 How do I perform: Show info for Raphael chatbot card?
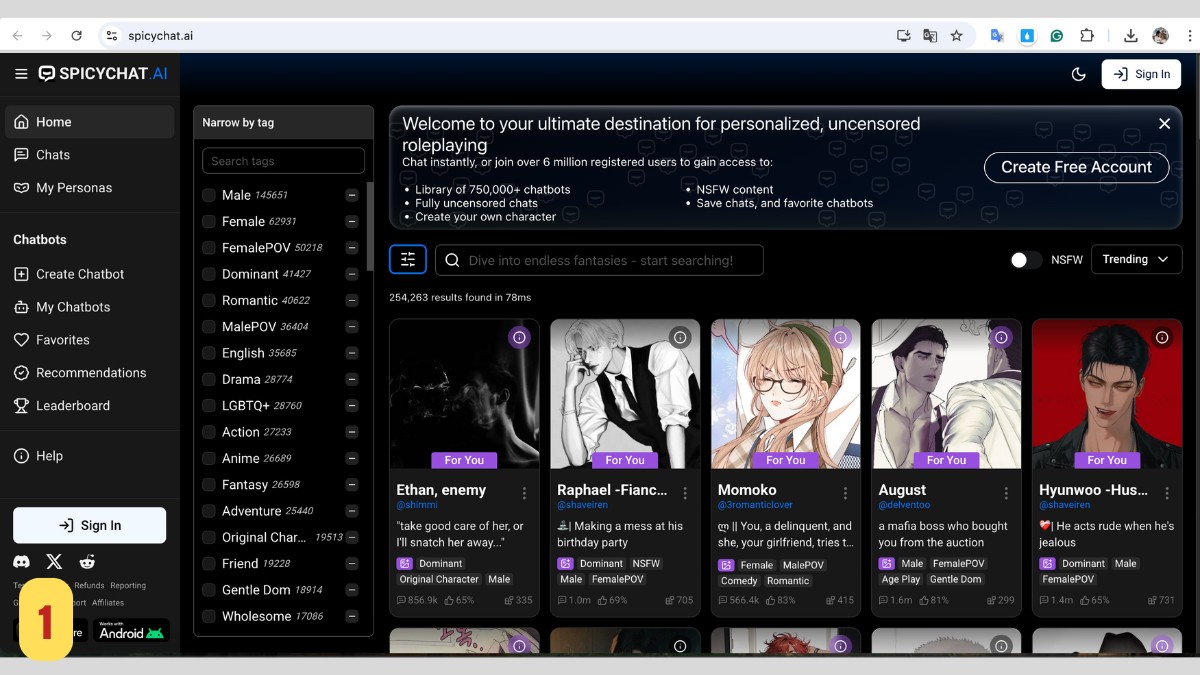[680, 338]
